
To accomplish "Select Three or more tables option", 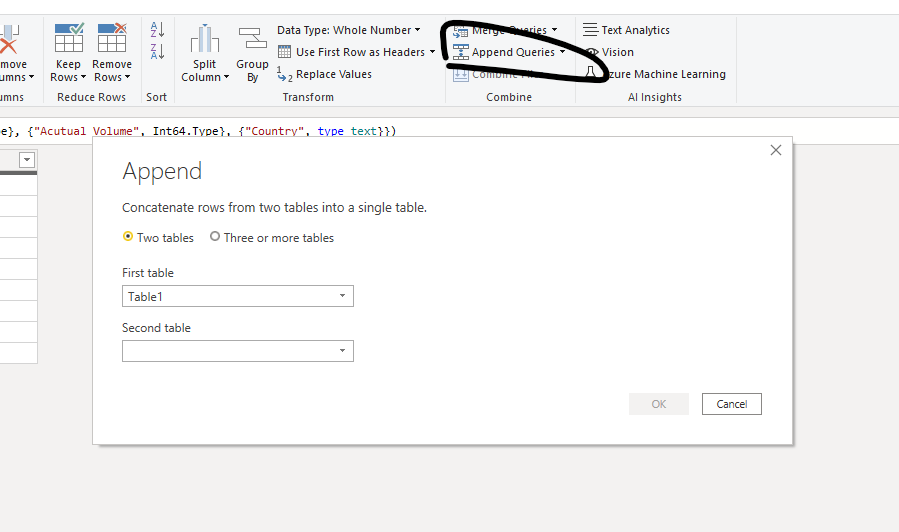I will (215, 236).
